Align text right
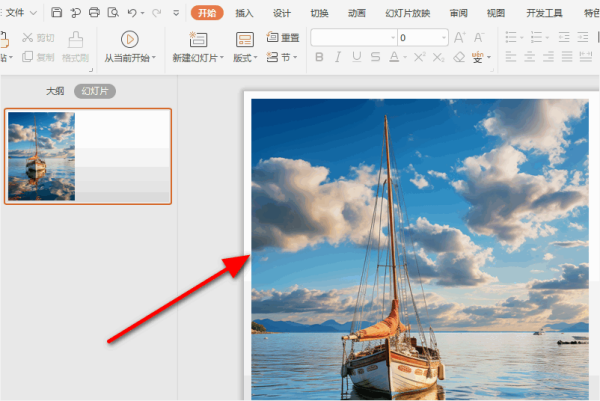Screen dimensions: 600x401 click(x=548, y=57)
